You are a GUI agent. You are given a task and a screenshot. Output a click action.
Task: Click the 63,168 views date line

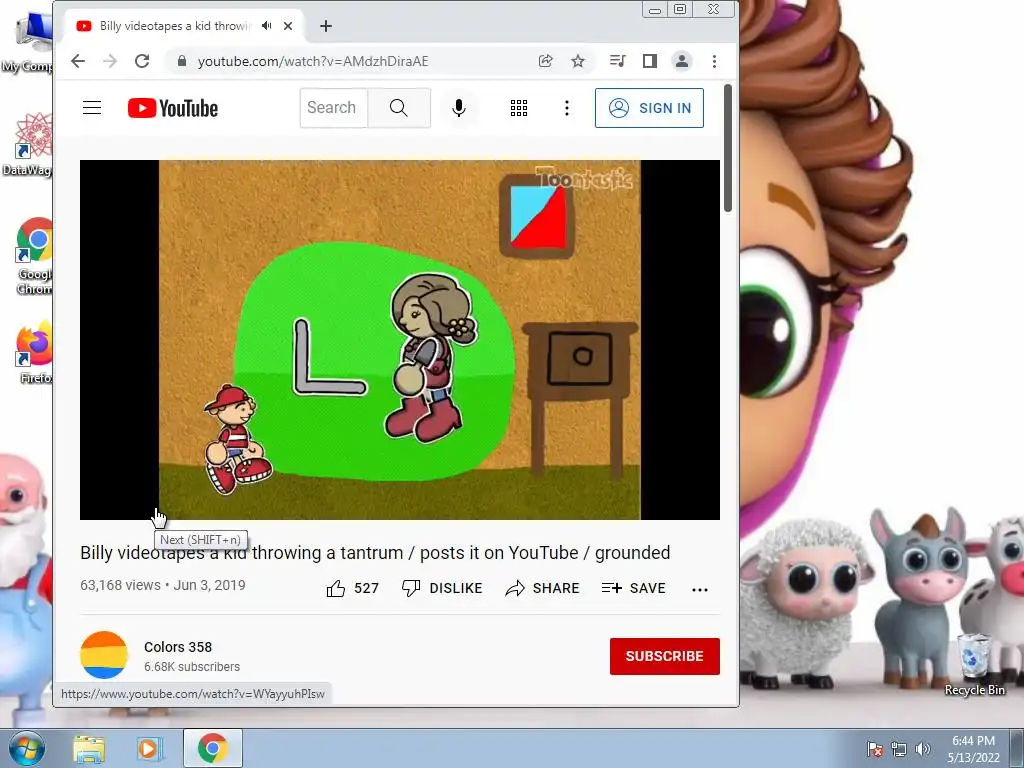pyautogui.click(x=163, y=585)
